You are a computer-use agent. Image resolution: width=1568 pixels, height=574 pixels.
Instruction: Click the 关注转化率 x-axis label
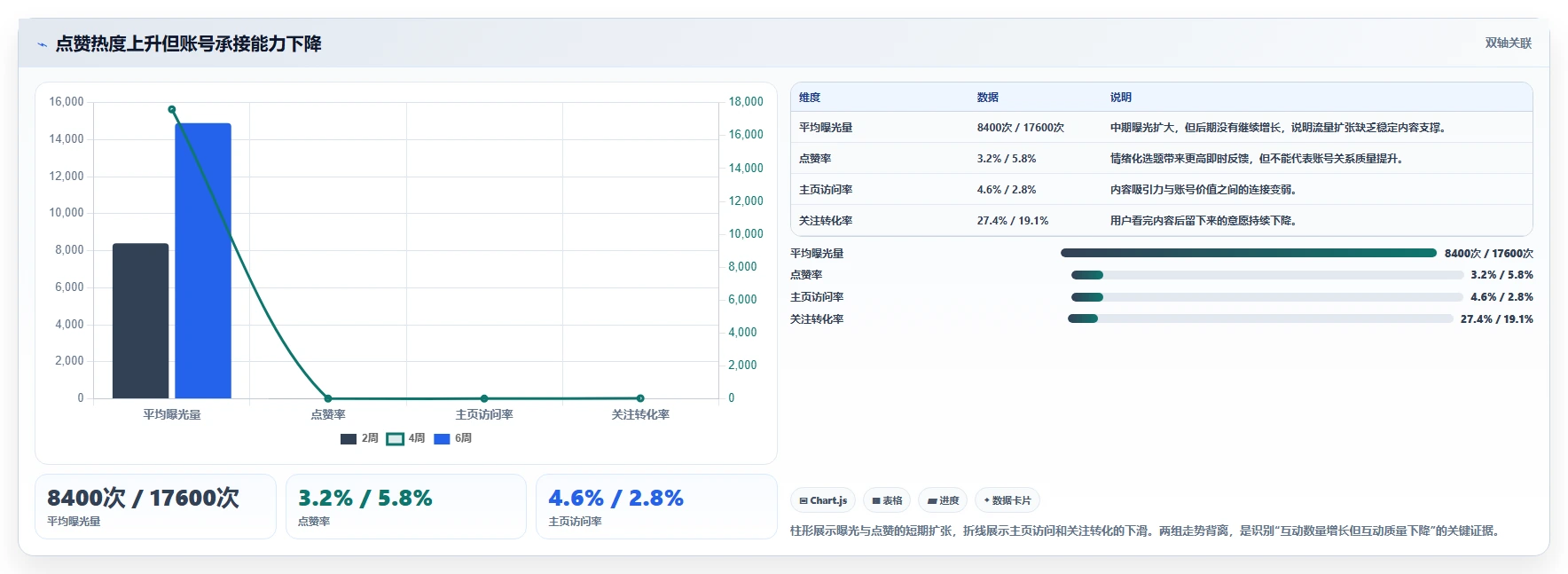pyautogui.click(x=640, y=414)
